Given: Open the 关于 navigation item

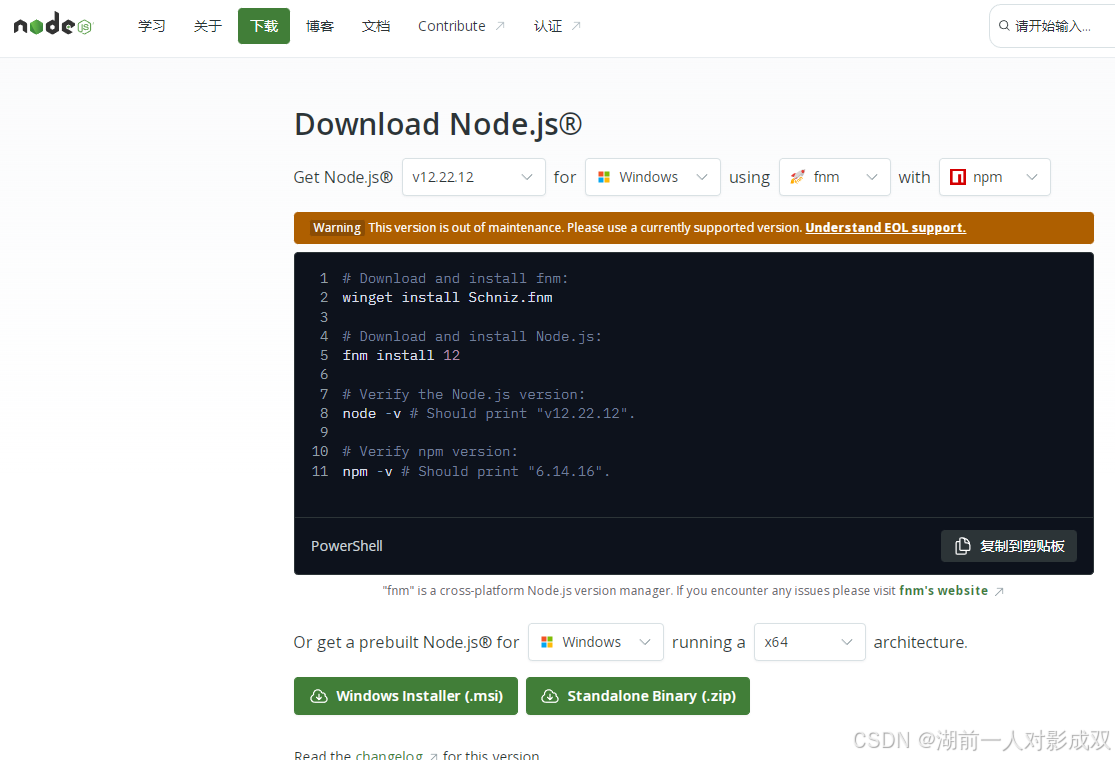Looking at the screenshot, I should 208,26.
